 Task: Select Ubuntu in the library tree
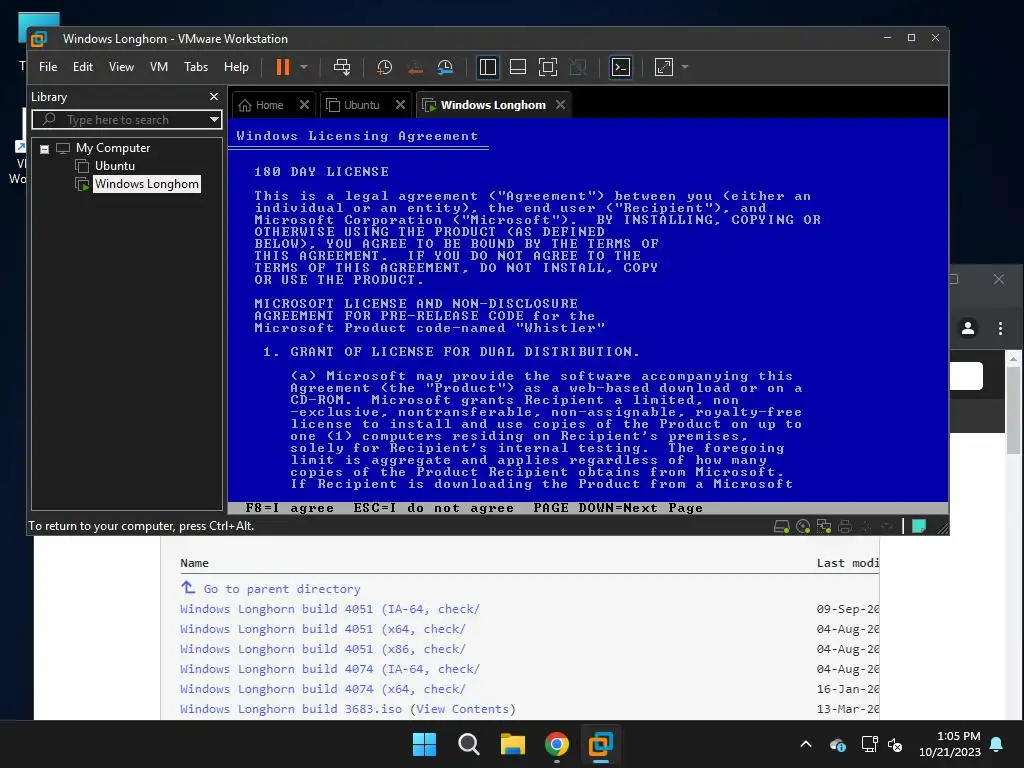(115, 166)
